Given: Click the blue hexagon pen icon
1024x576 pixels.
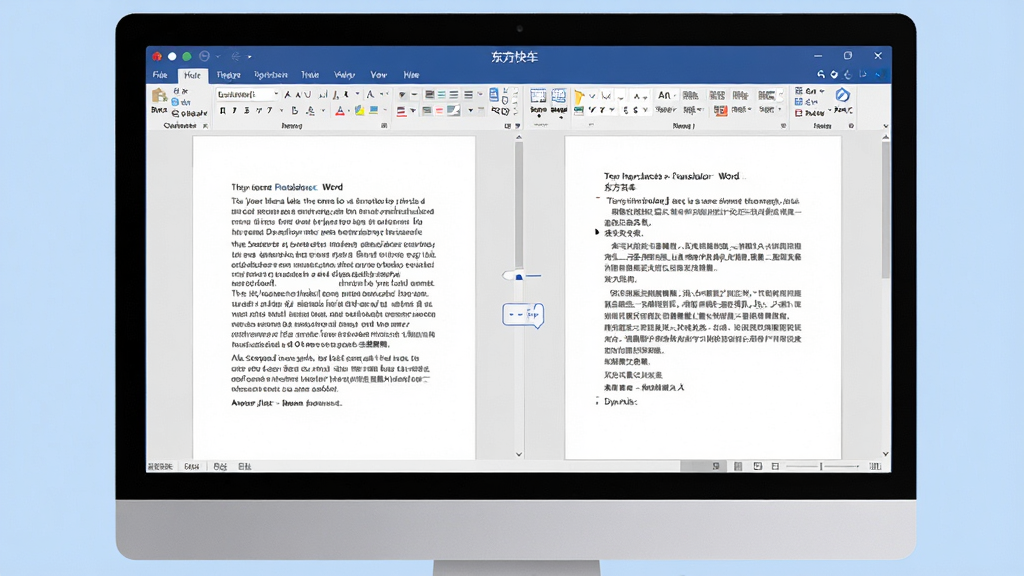Looking at the screenshot, I should 842,95.
